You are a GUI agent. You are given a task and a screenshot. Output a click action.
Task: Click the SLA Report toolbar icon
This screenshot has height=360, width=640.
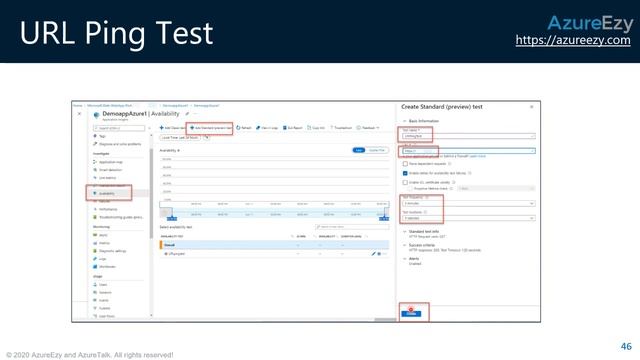click(x=284, y=128)
